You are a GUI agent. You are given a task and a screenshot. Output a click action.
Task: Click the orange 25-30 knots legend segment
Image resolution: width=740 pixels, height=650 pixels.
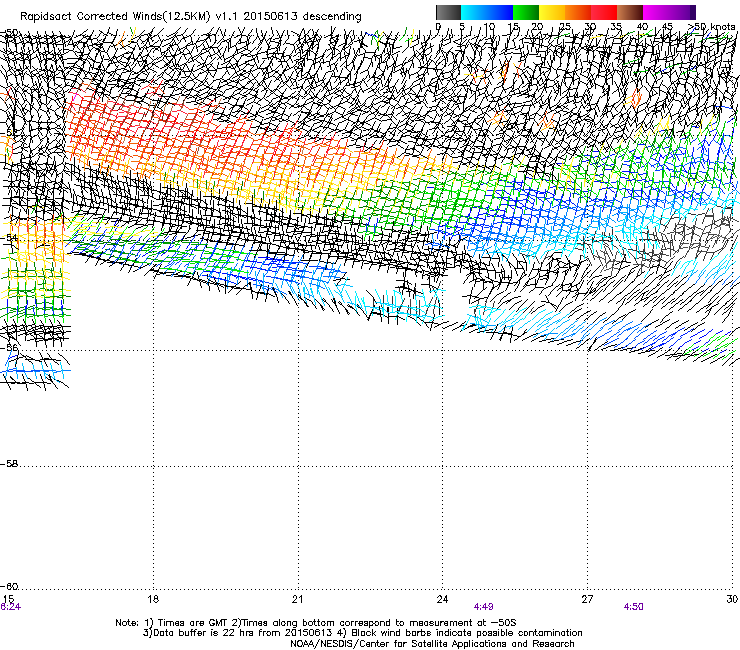(578, 12)
